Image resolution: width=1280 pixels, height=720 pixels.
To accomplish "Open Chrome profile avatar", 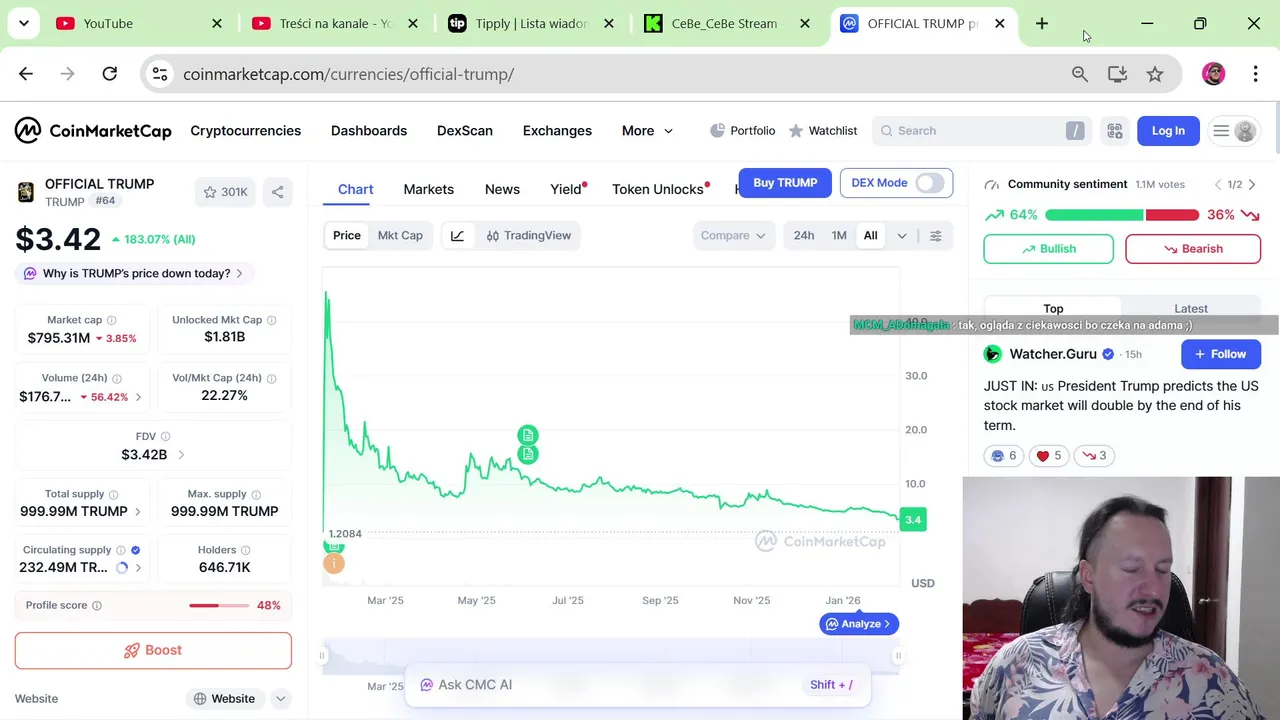I will 1214,74.
